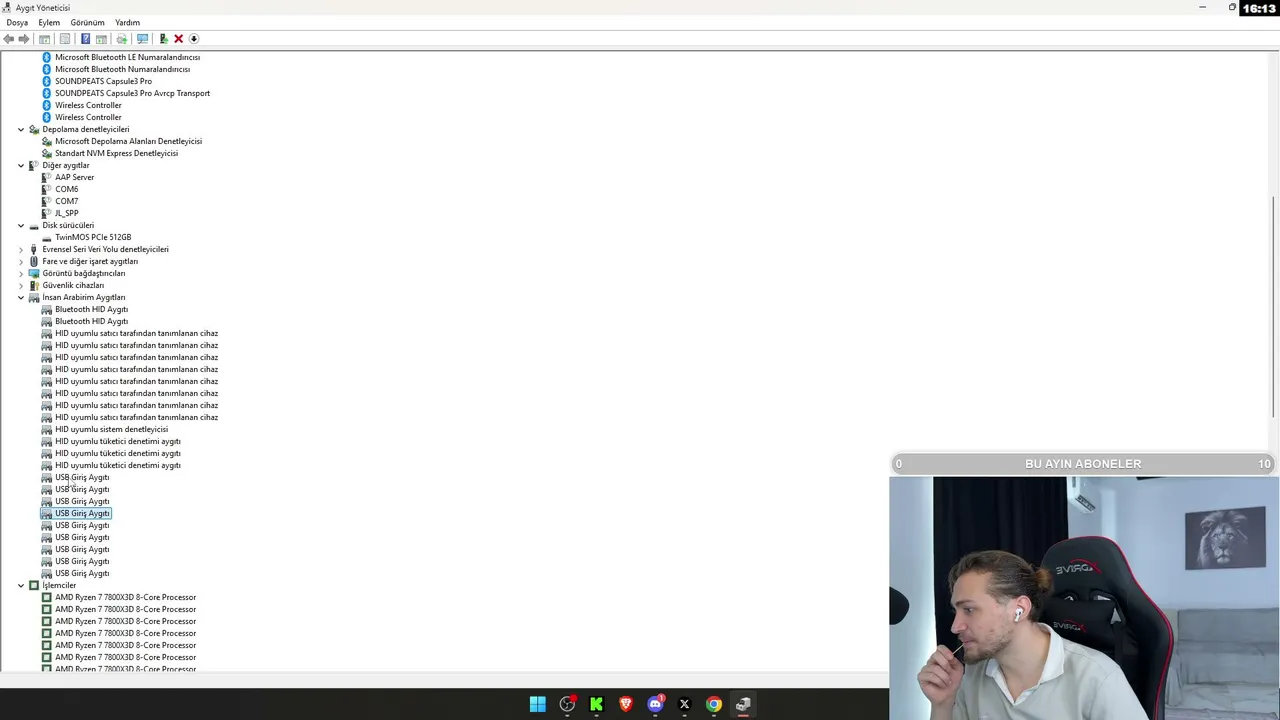Collapse the Disk sürücüleri category arrow
This screenshot has height=720, width=1280.
[x=21, y=225]
